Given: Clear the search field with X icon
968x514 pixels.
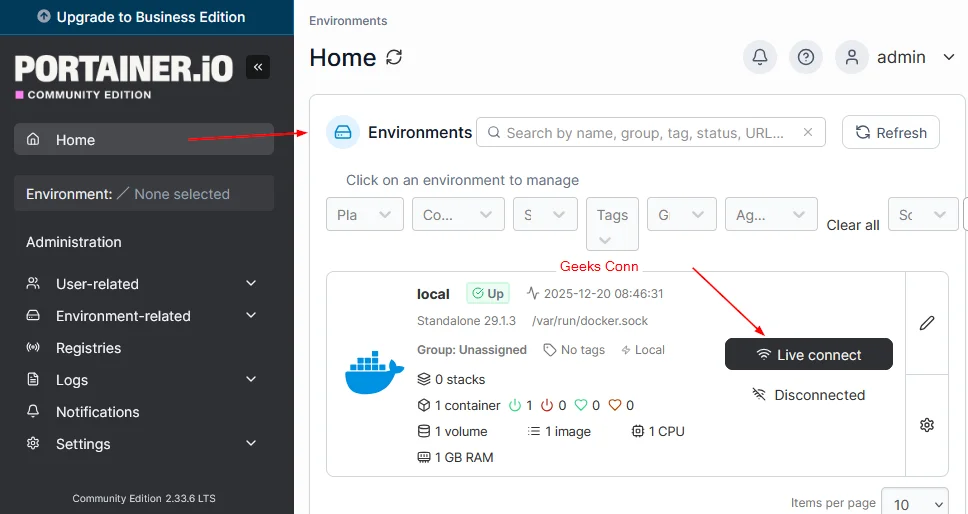Looking at the screenshot, I should [x=808, y=132].
